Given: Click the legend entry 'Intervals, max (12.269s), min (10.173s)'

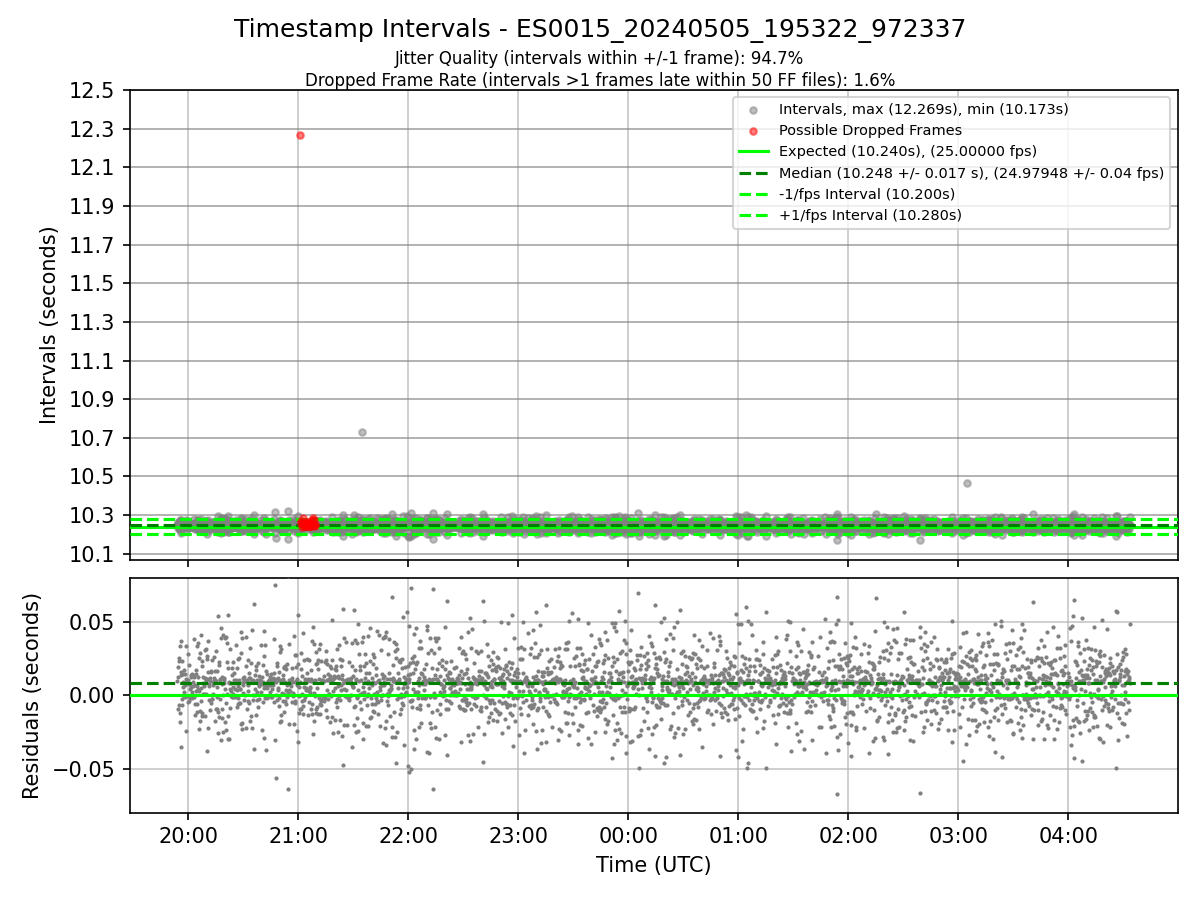Looking at the screenshot, I should coord(923,109).
